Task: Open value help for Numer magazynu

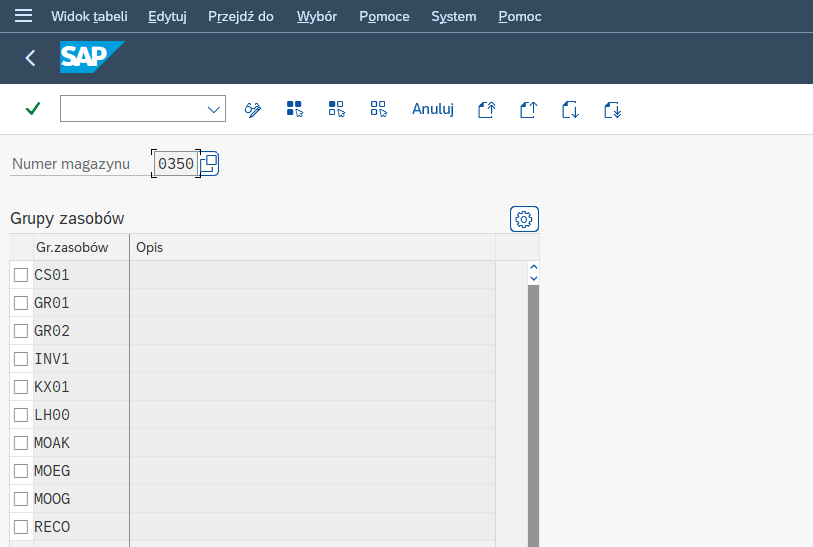Action: 209,163
